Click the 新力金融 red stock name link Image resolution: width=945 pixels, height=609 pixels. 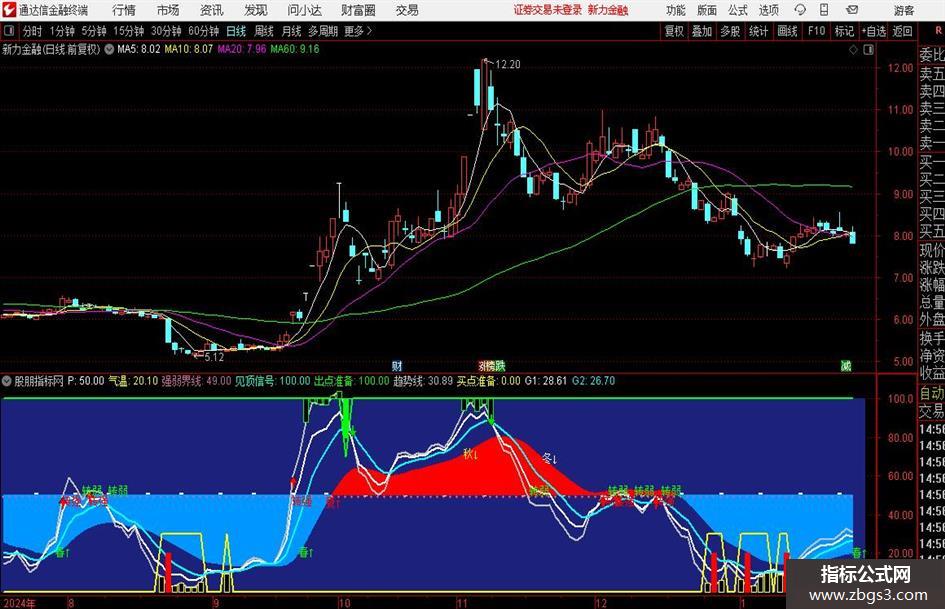[608, 10]
